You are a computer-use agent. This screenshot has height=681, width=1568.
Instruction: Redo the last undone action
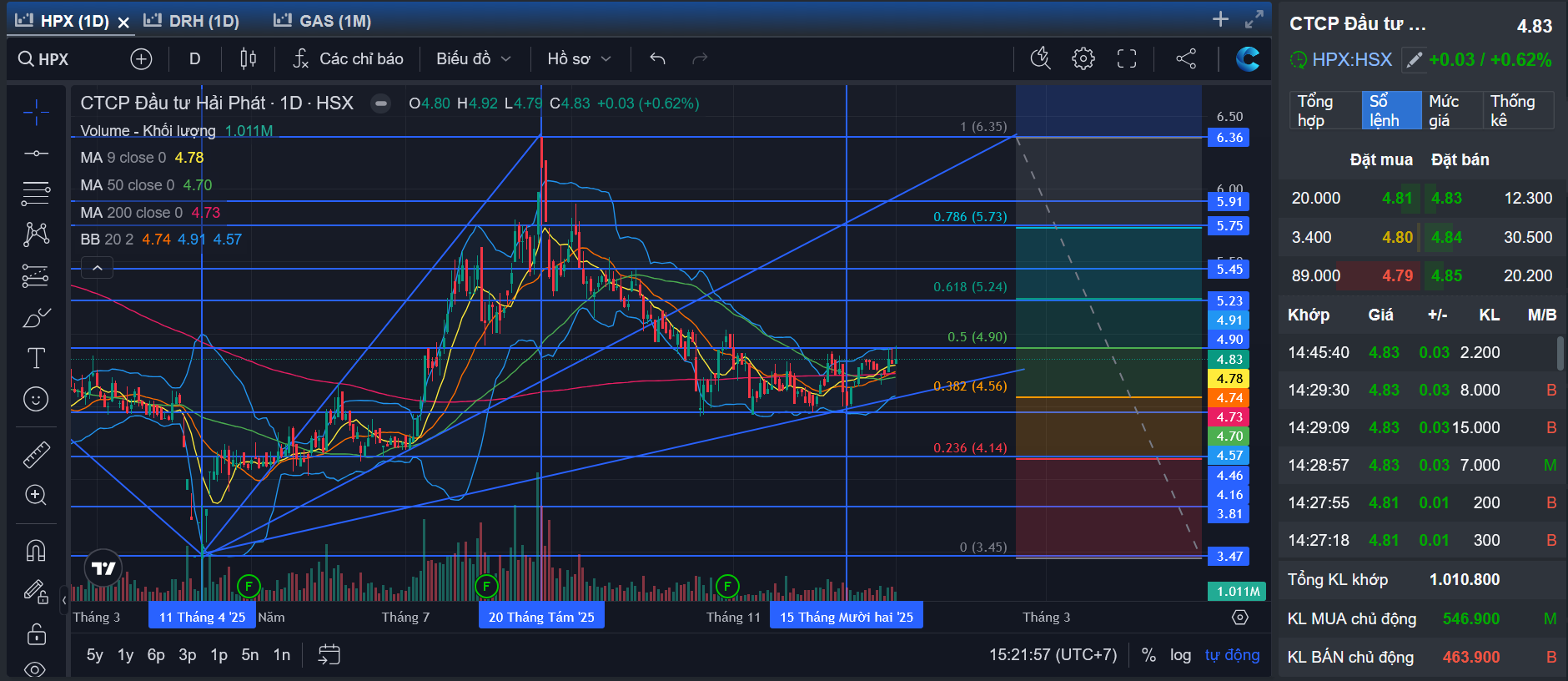click(700, 58)
